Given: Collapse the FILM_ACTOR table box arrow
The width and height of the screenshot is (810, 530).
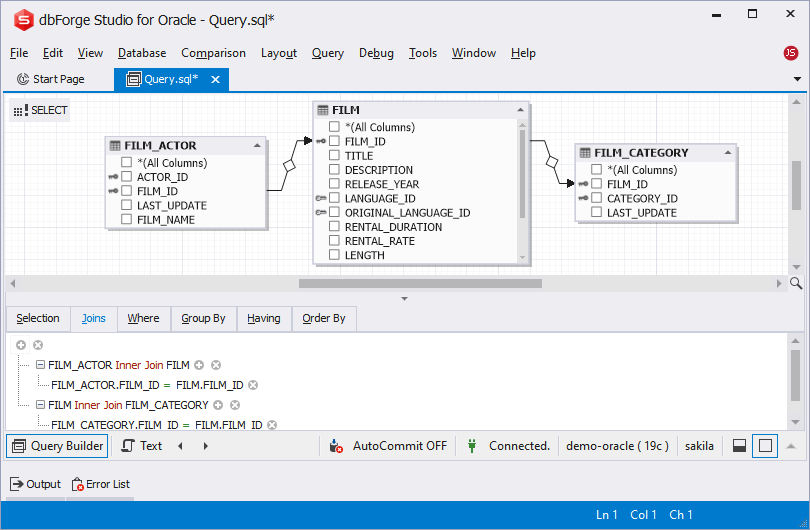Looking at the screenshot, I should click(x=257, y=146).
